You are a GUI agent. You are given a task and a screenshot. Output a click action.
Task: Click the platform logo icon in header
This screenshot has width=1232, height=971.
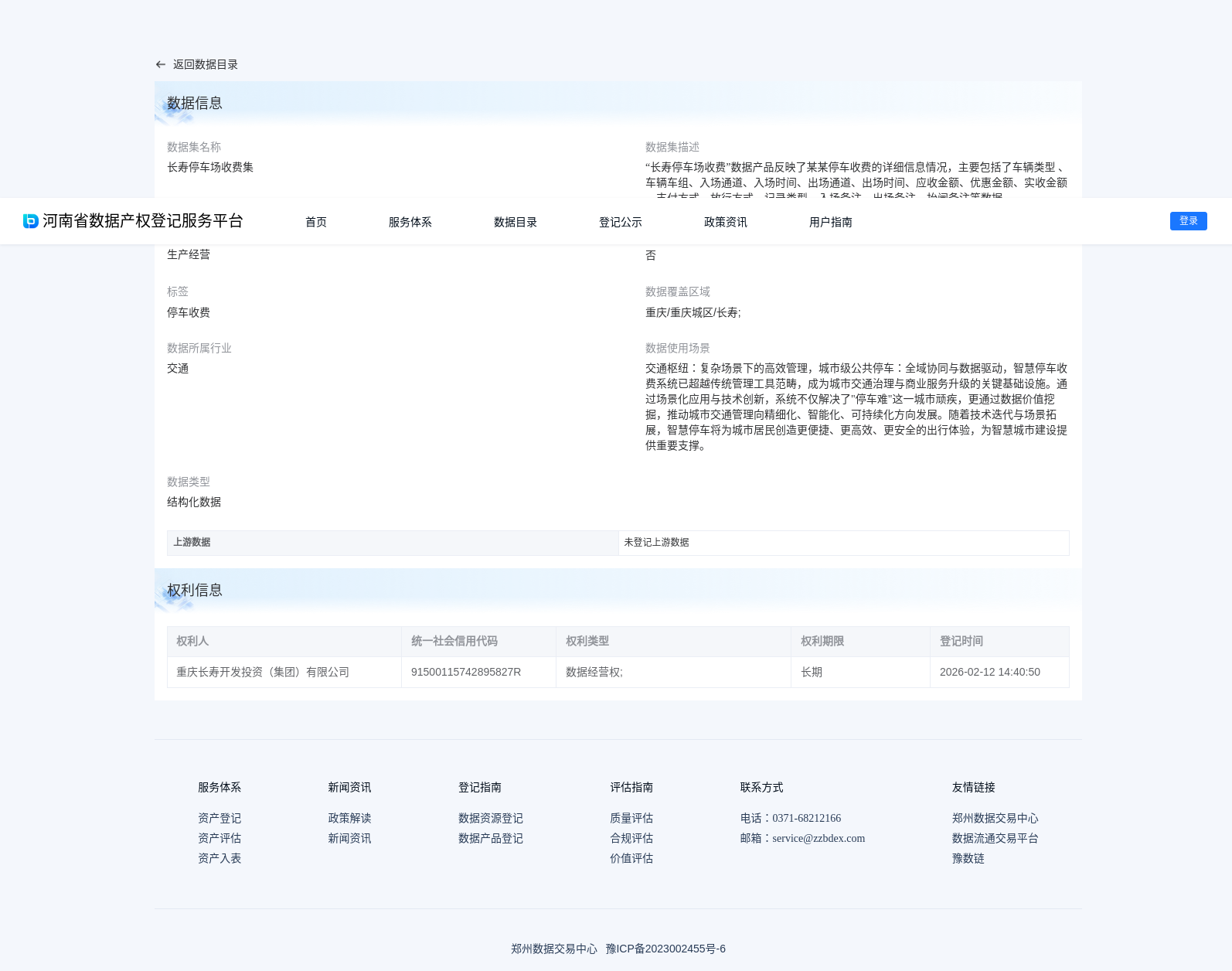click(x=31, y=221)
